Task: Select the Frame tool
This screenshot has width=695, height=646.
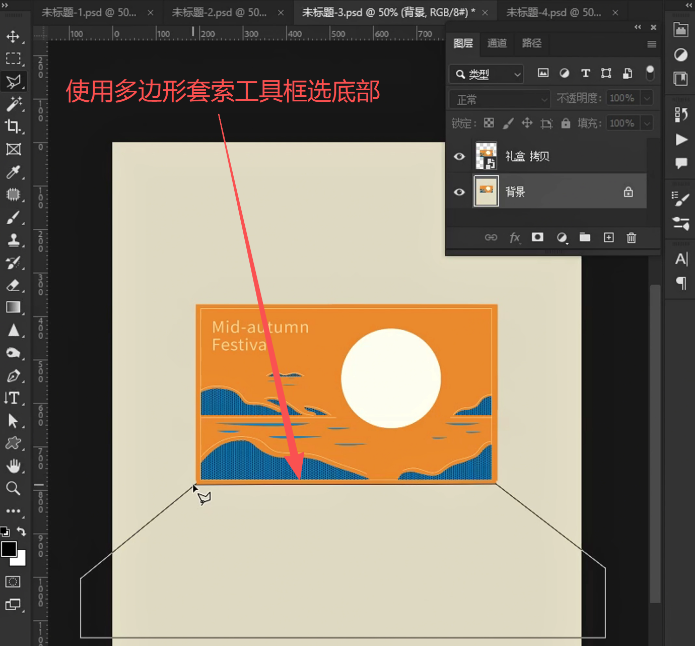Action: (13, 149)
